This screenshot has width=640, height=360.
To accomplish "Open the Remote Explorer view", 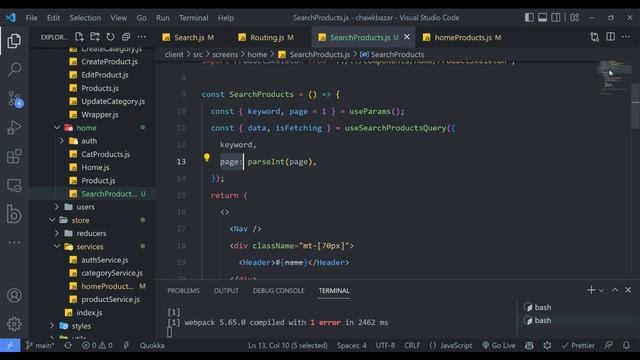I will coord(14,185).
